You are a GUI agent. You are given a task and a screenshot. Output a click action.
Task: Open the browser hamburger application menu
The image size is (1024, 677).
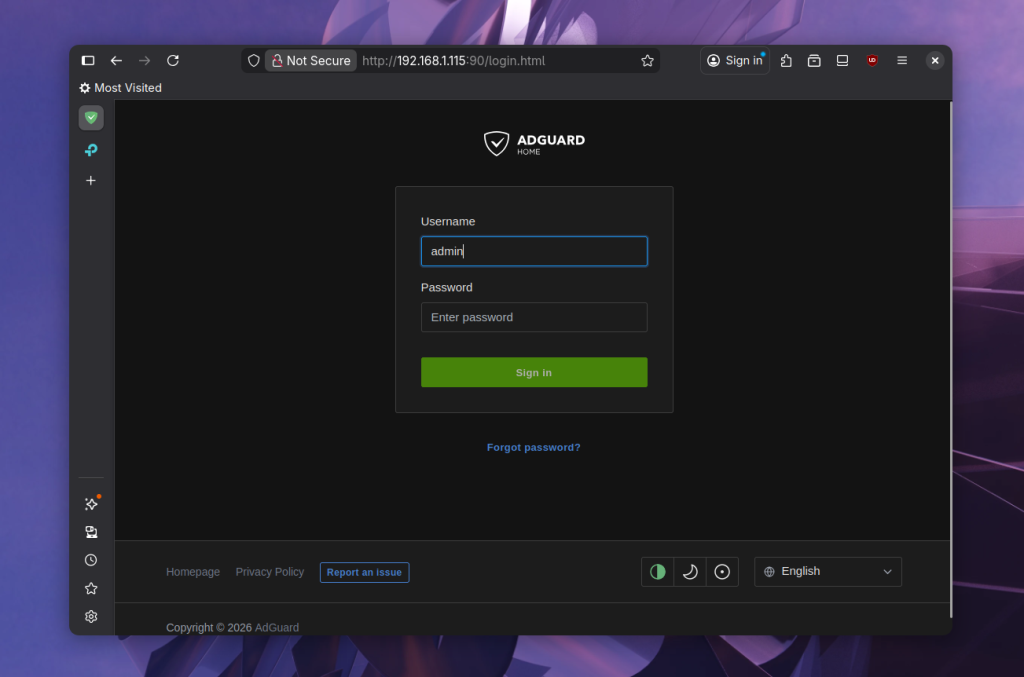902,61
